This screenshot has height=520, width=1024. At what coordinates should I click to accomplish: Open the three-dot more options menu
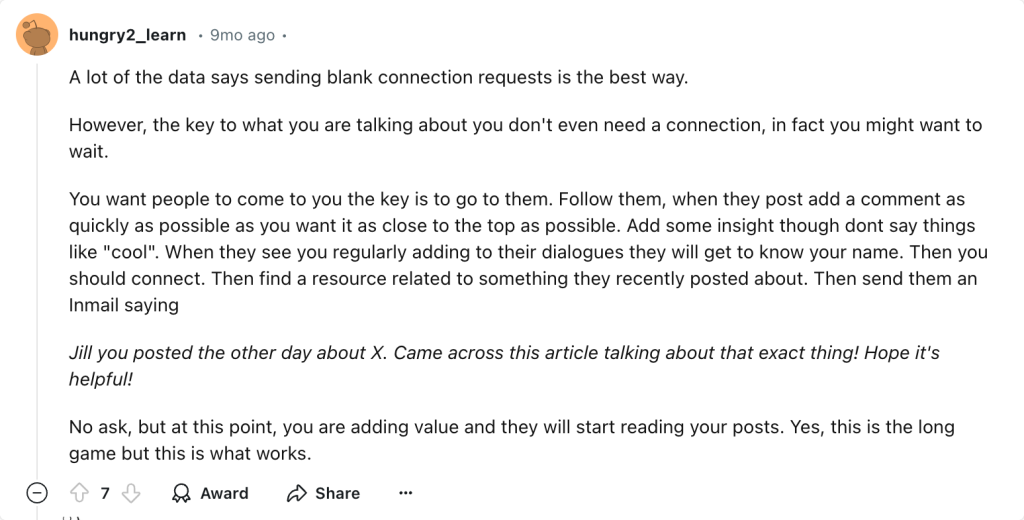click(x=405, y=493)
